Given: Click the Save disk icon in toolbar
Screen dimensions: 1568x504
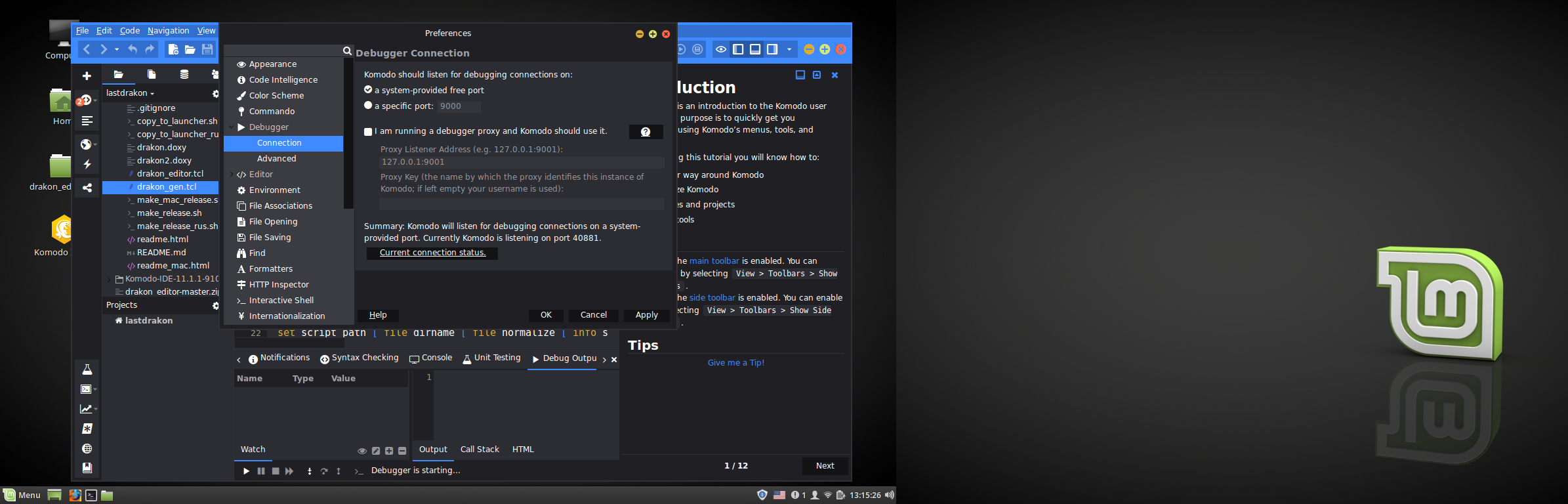Looking at the screenshot, I should (207, 49).
